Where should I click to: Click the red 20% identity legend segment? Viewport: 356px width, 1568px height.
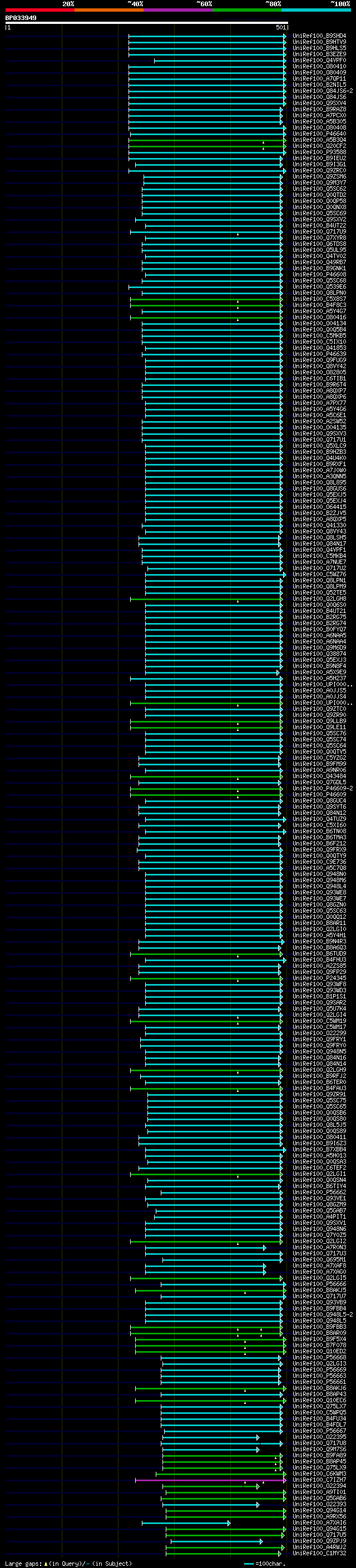tap(39, 10)
